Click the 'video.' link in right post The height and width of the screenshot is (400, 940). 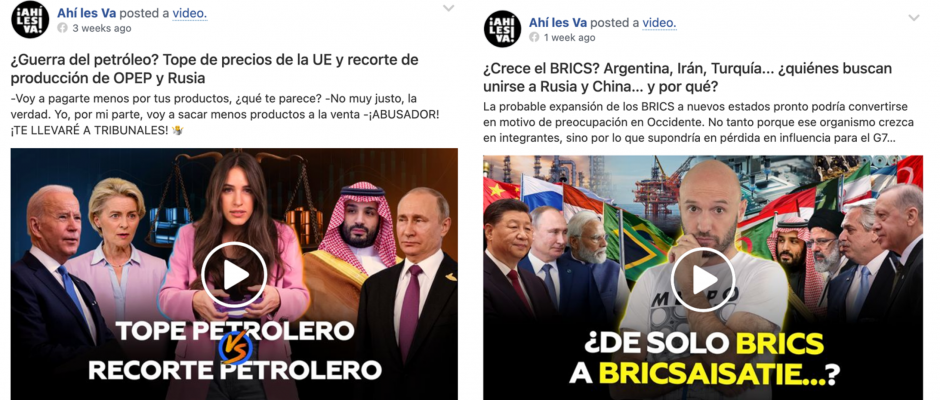coord(659,22)
